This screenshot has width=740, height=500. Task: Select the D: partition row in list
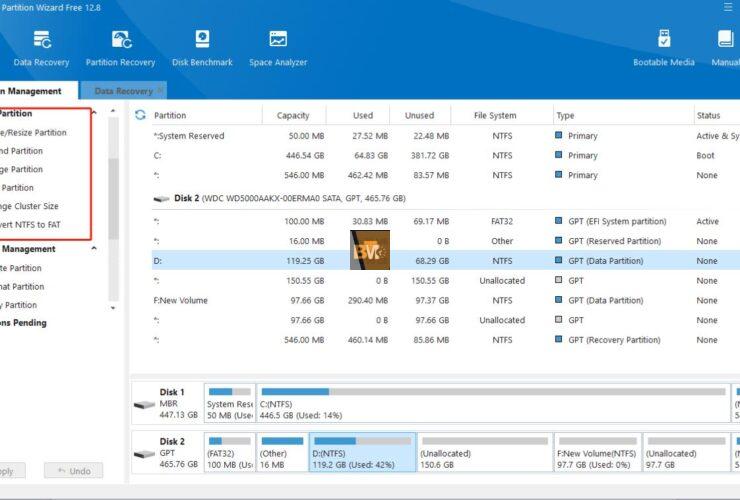(x=400, y=261)
